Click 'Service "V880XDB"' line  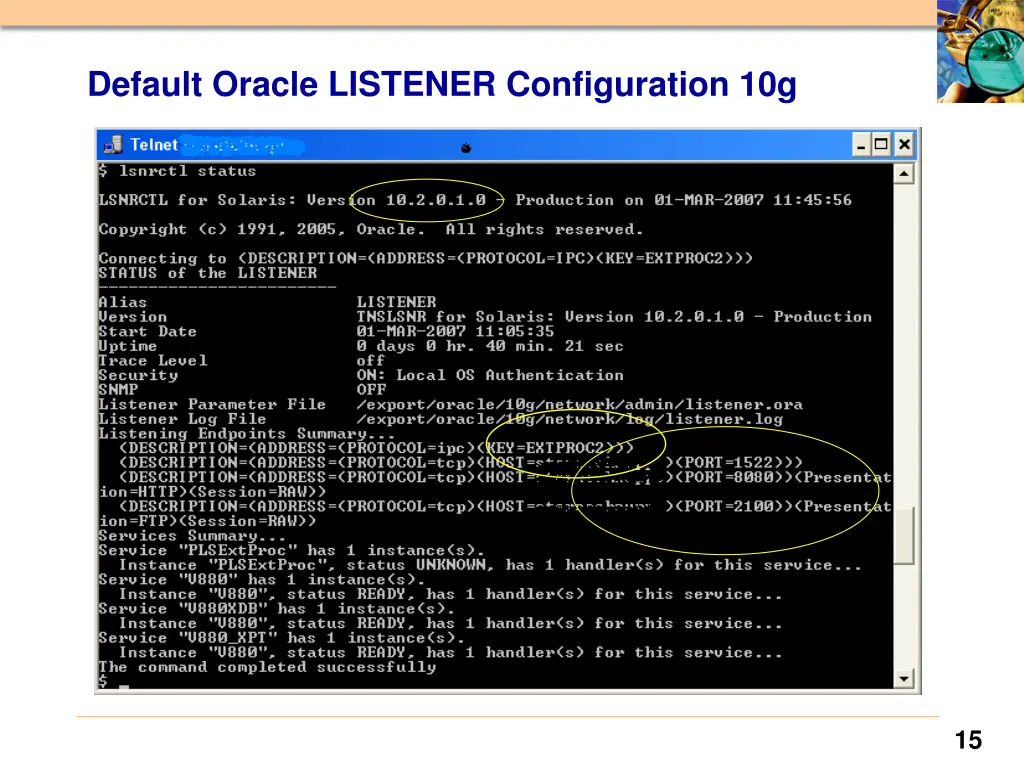(276, 608)
